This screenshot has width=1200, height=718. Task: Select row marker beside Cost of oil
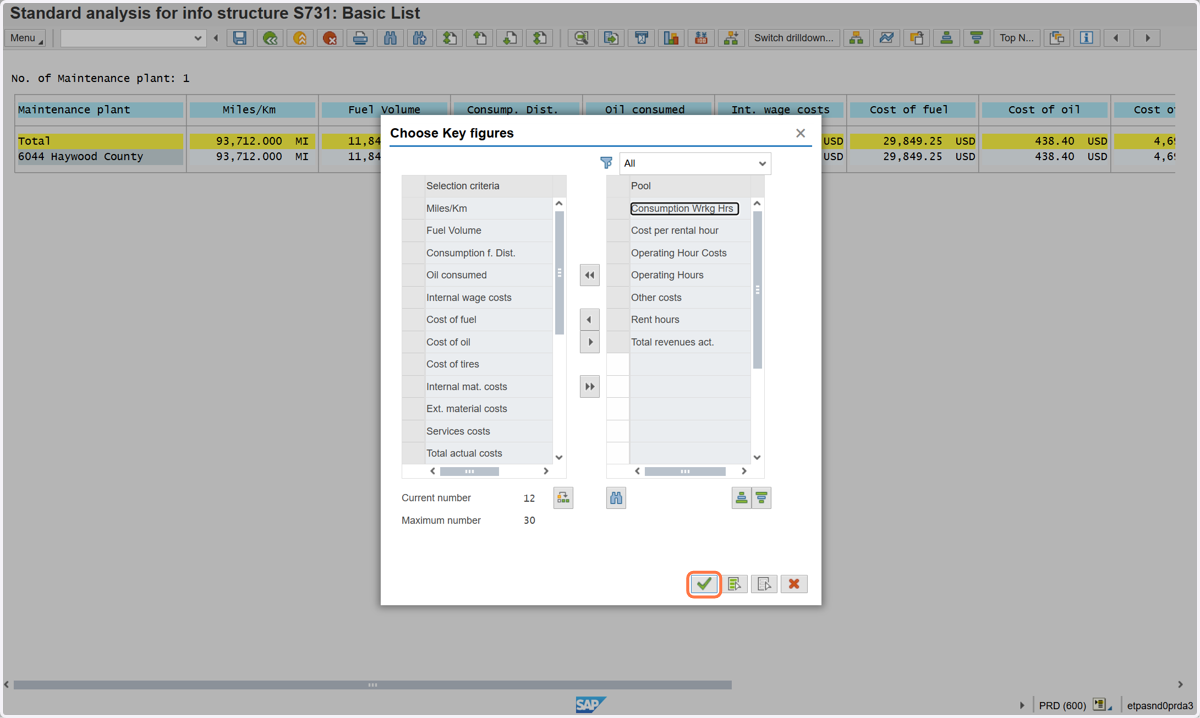(x=412, y=342)
